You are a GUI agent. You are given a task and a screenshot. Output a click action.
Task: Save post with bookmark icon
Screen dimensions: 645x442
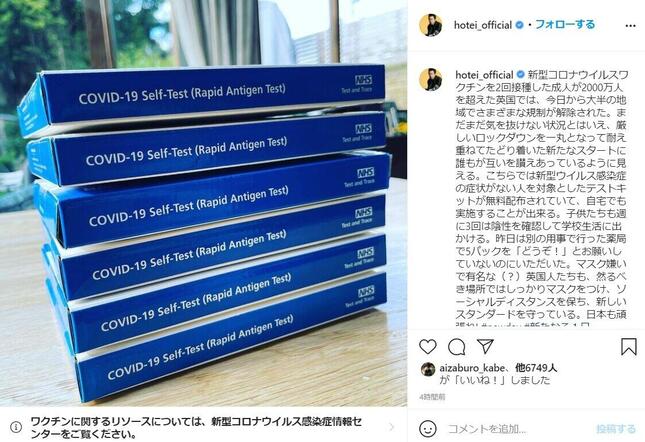pyautogui.click(x=628, y=346)
